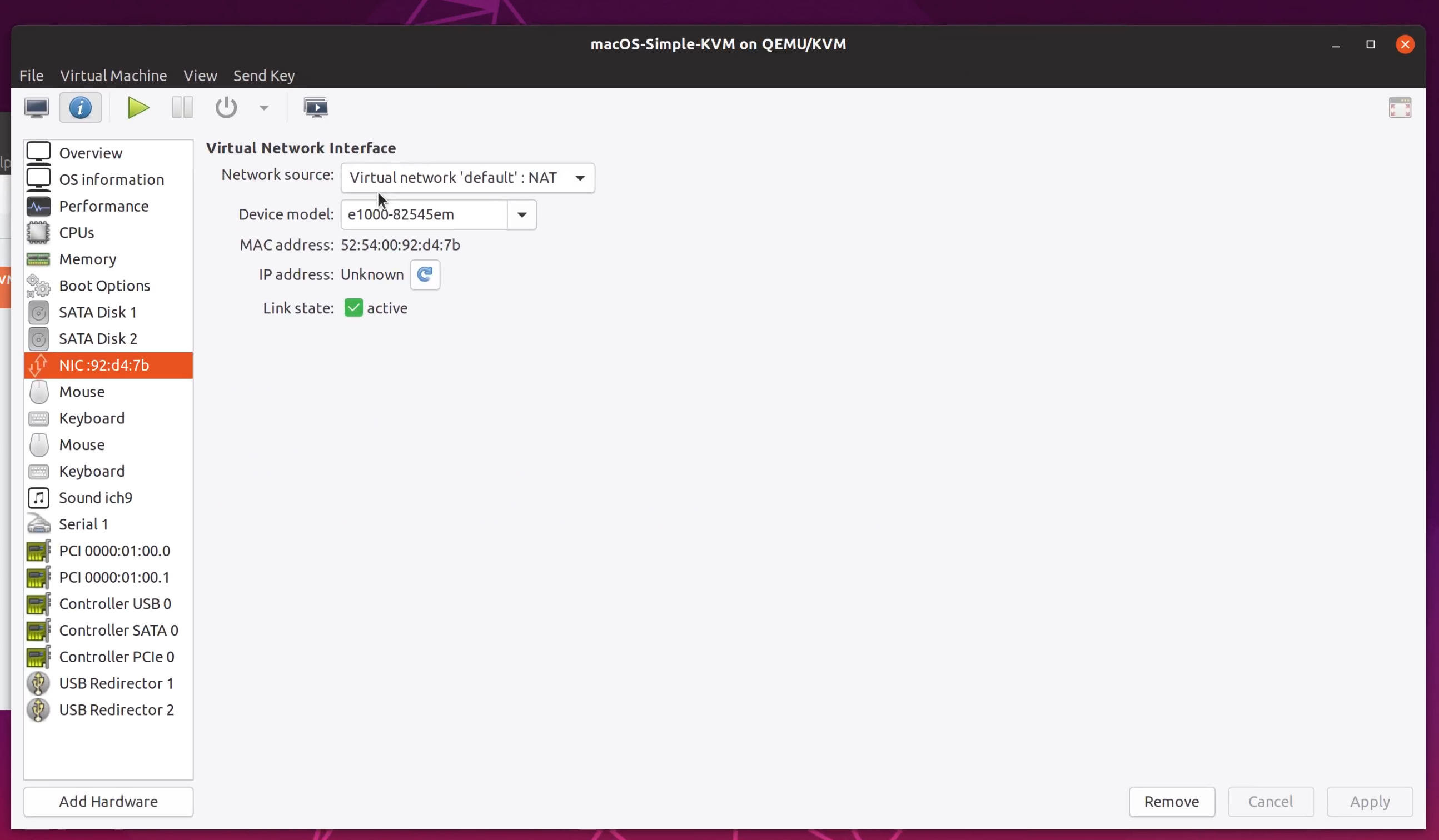Expand the Device model dropdown arrow

click(x=522, y=215)
